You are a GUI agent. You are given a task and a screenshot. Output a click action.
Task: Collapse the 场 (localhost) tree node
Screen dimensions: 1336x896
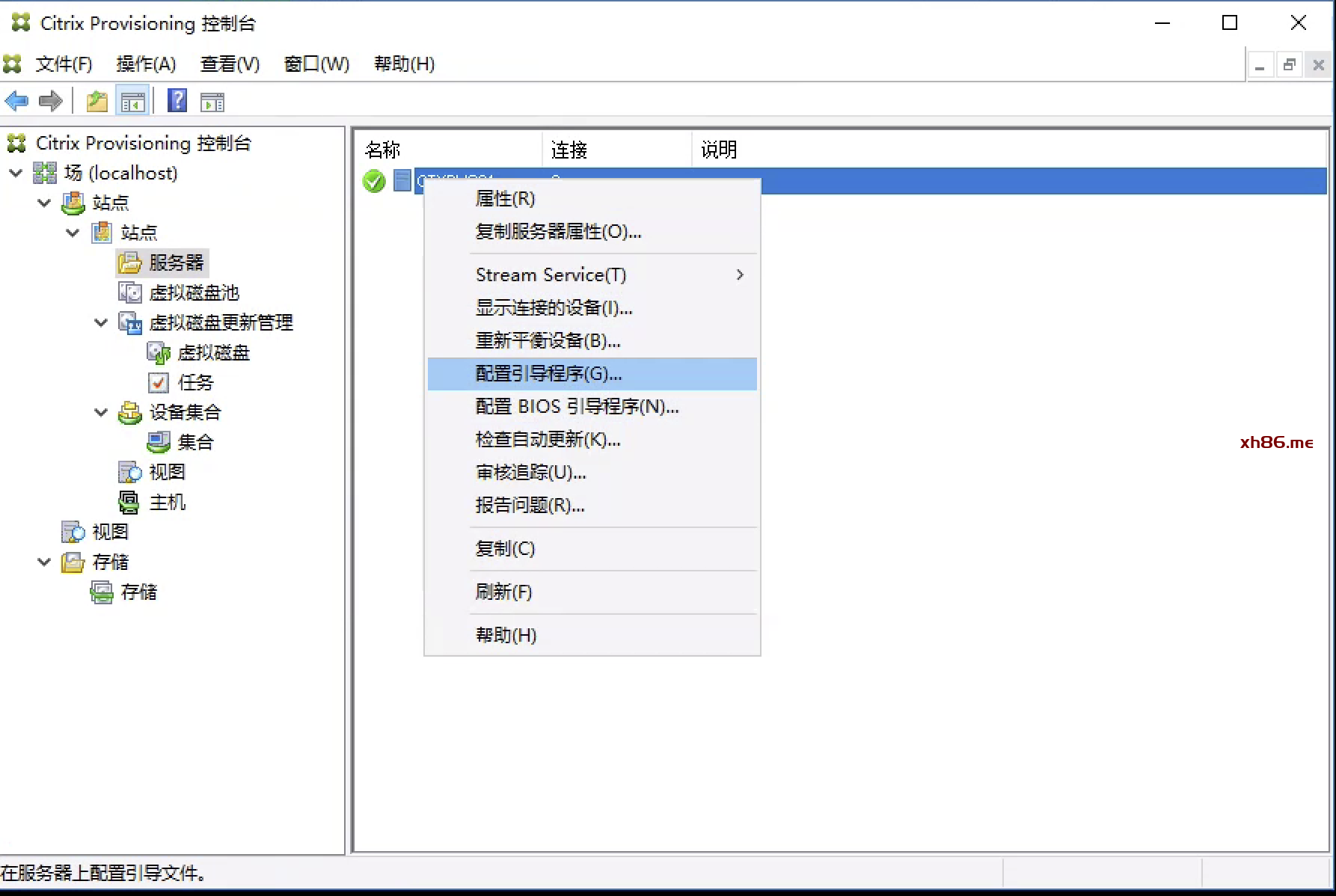[16, 173]
